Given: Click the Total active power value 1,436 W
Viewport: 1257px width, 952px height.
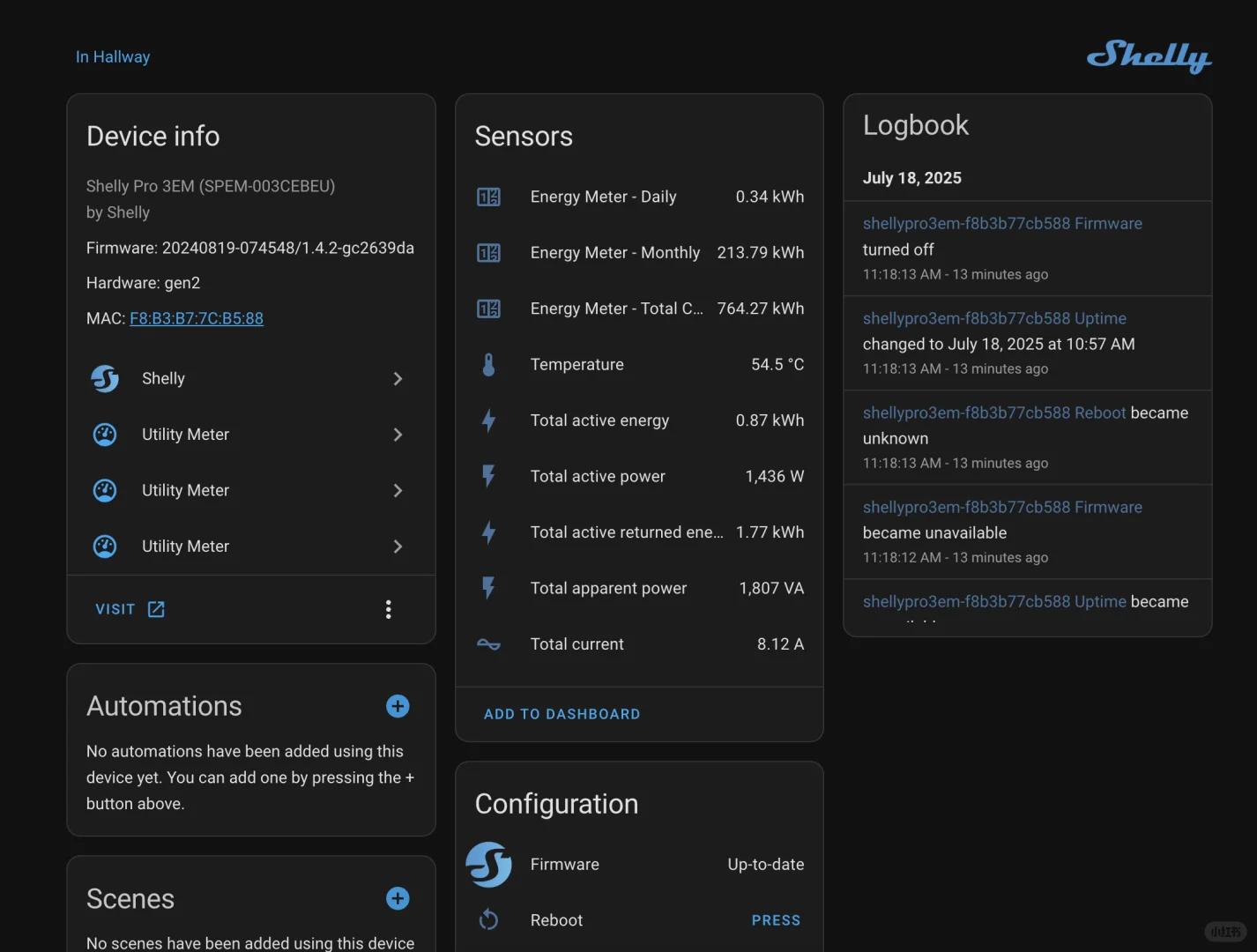Looking at the screenshot, I should (775, 477).
